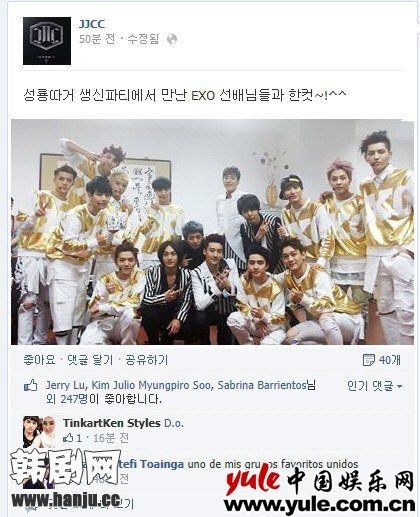420x517 pixels.
Task: Click the comment's thumbs-up like icon
Action: (x=69, y=438)
